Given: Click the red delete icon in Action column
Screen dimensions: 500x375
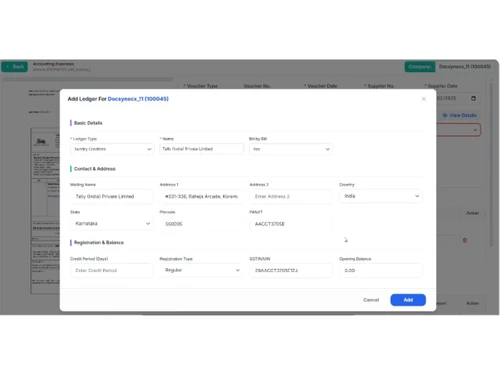Looking at the screenshot, I should 465,240.
